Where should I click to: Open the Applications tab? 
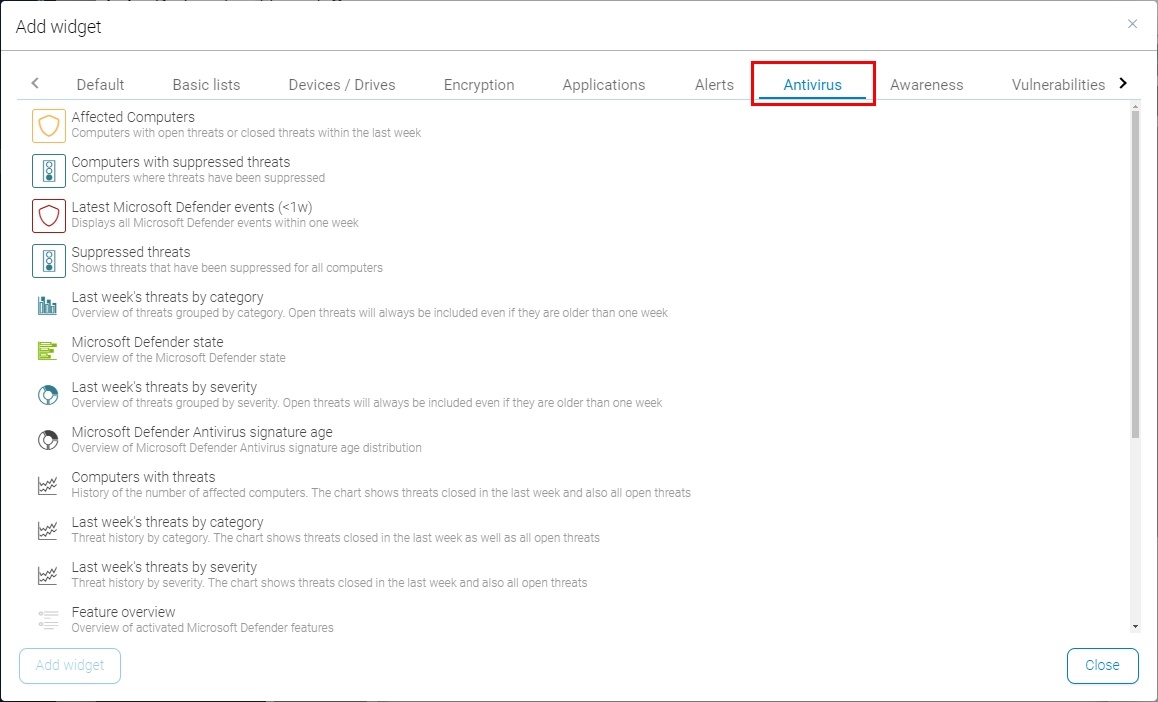603,85
